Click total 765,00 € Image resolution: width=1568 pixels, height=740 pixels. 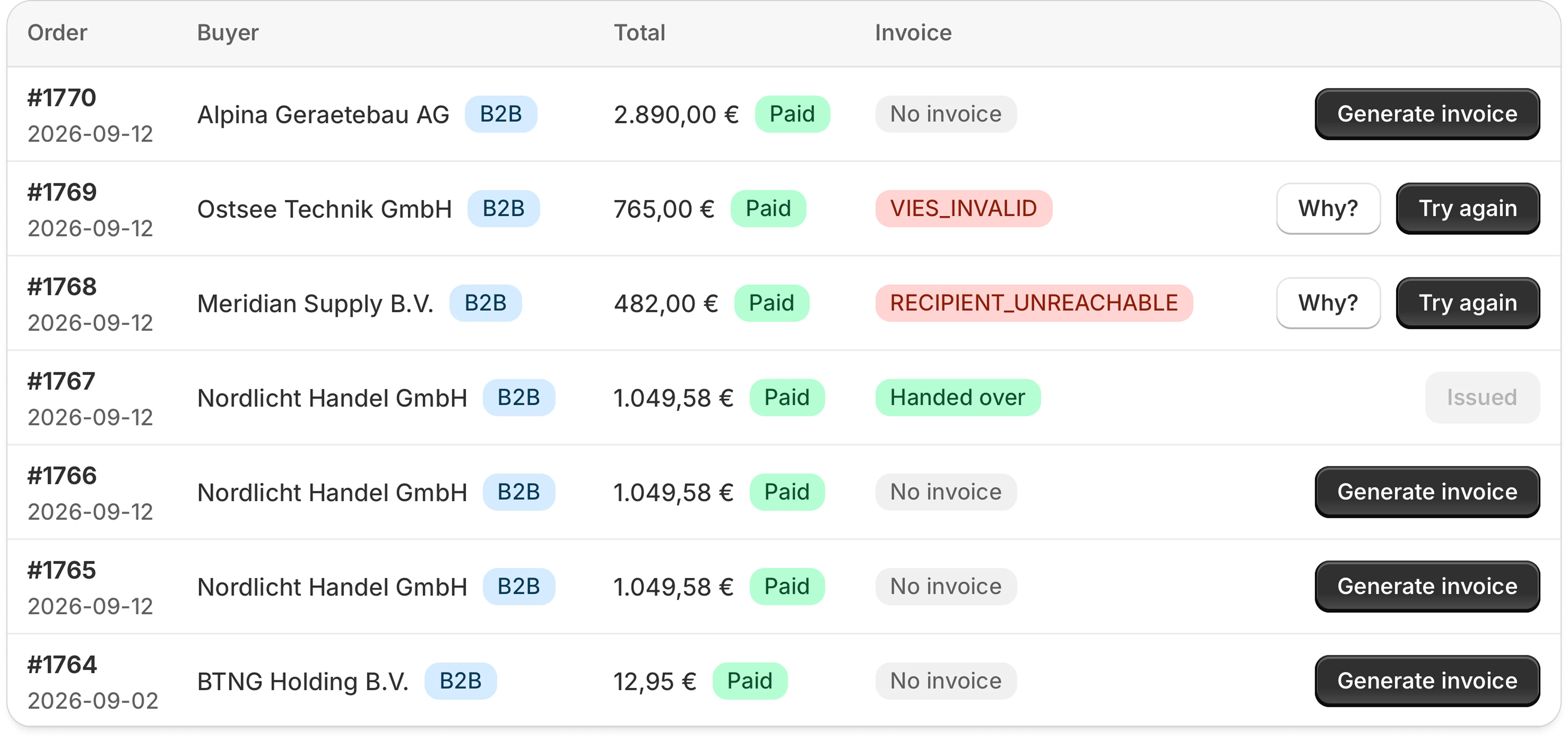(x=664, y=209)
